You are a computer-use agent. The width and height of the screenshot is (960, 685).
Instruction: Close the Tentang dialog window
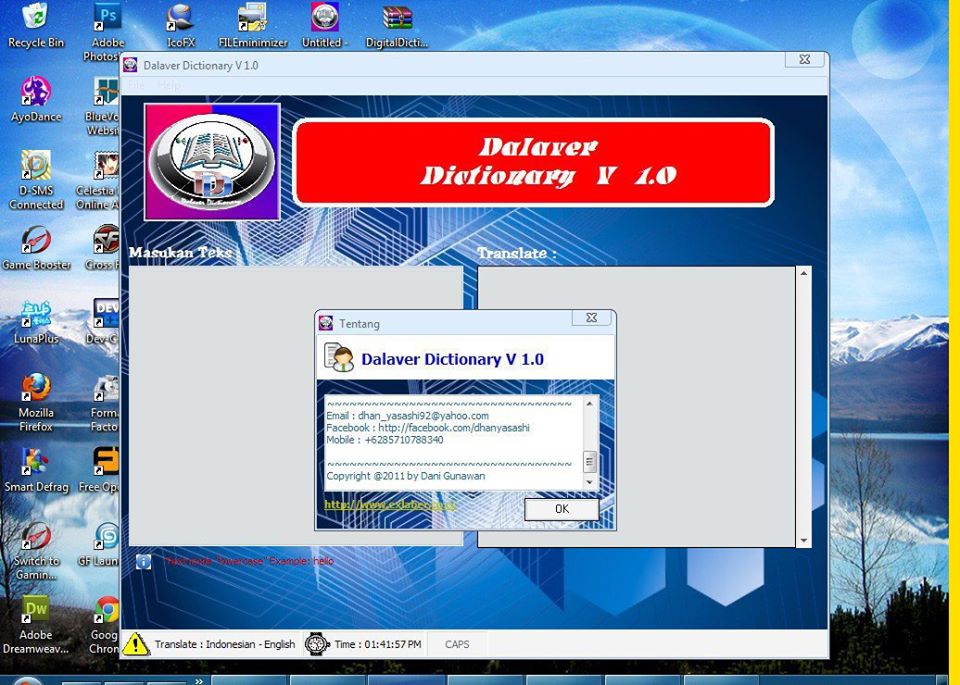point(591,318)
